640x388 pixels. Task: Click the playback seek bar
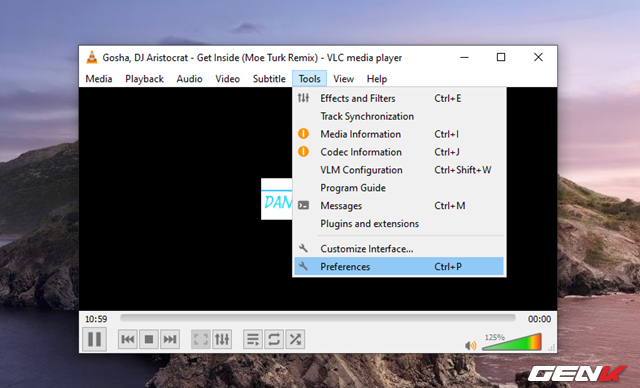[318, 317]
